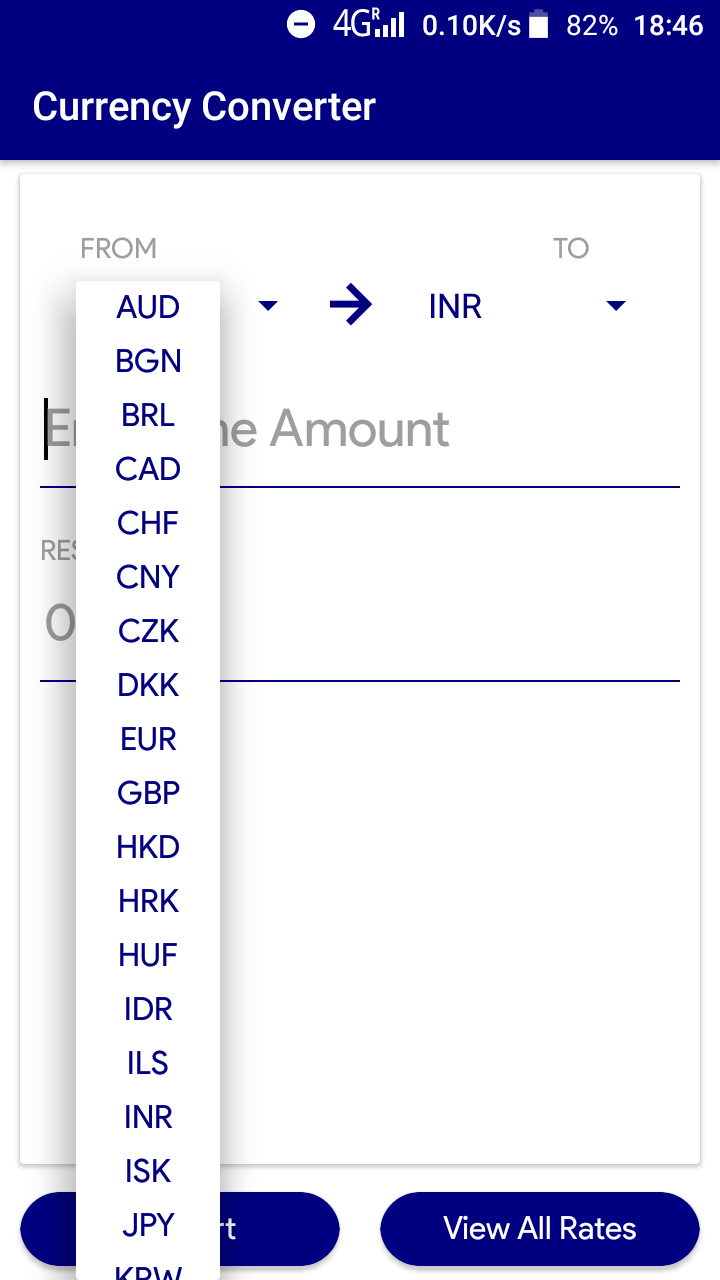Choose JPY from the dropdown list

[x=148, y=1225]
